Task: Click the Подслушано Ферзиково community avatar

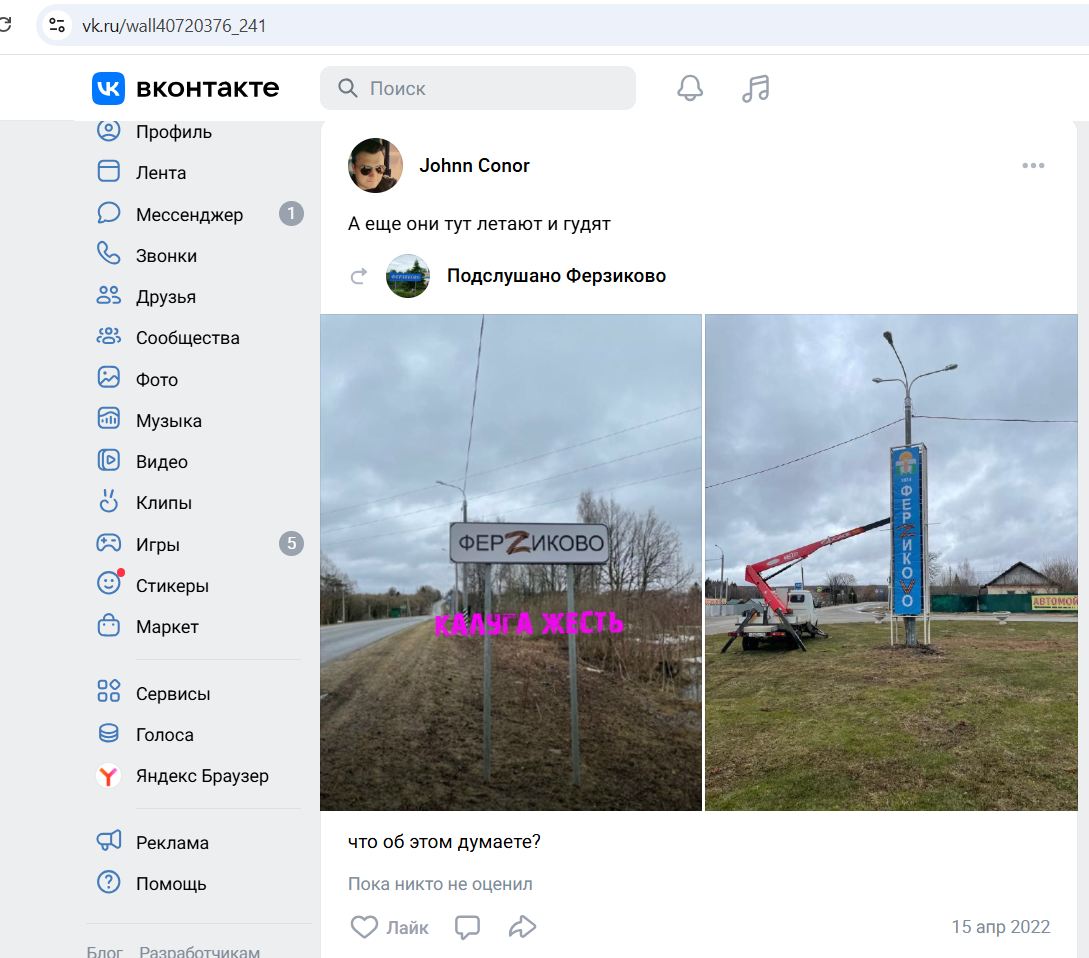Action: [408, 276]
